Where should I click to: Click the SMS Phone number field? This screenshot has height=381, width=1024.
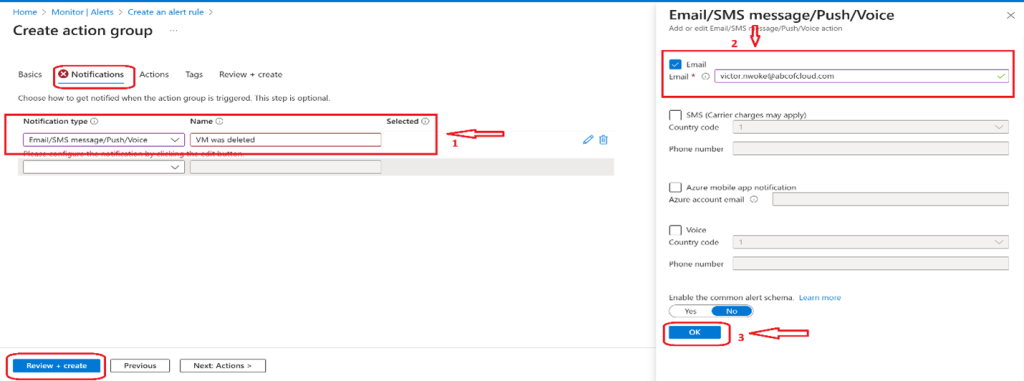871,149
